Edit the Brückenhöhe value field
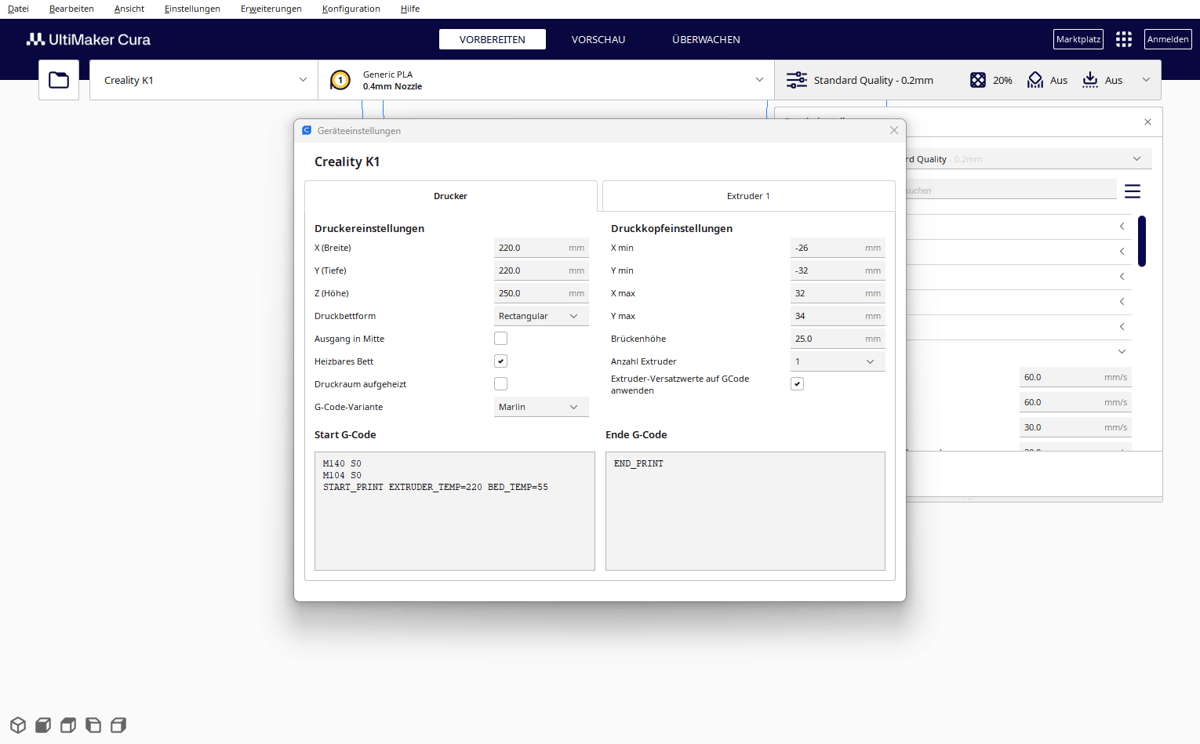 (x=838, y=339)
